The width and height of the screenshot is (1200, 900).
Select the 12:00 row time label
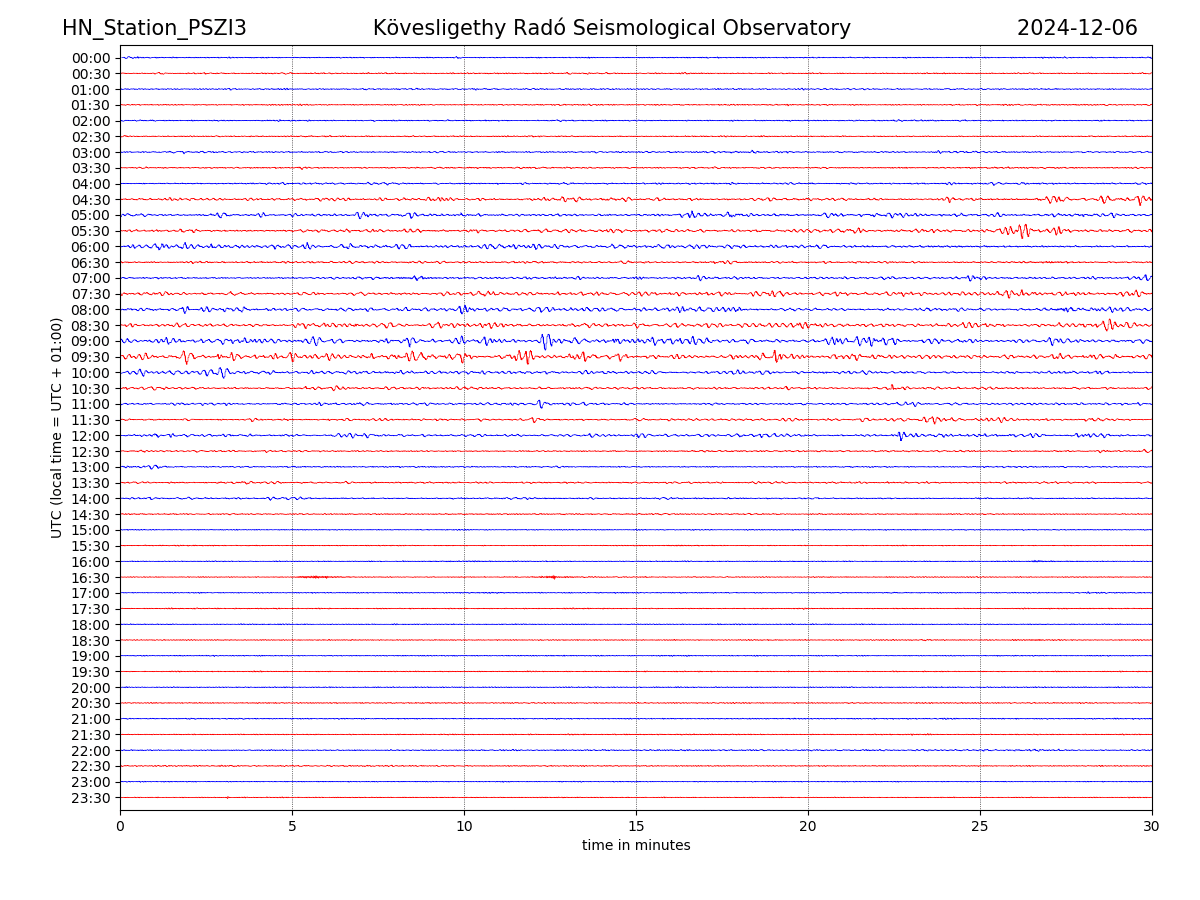[x=91, y=436]
